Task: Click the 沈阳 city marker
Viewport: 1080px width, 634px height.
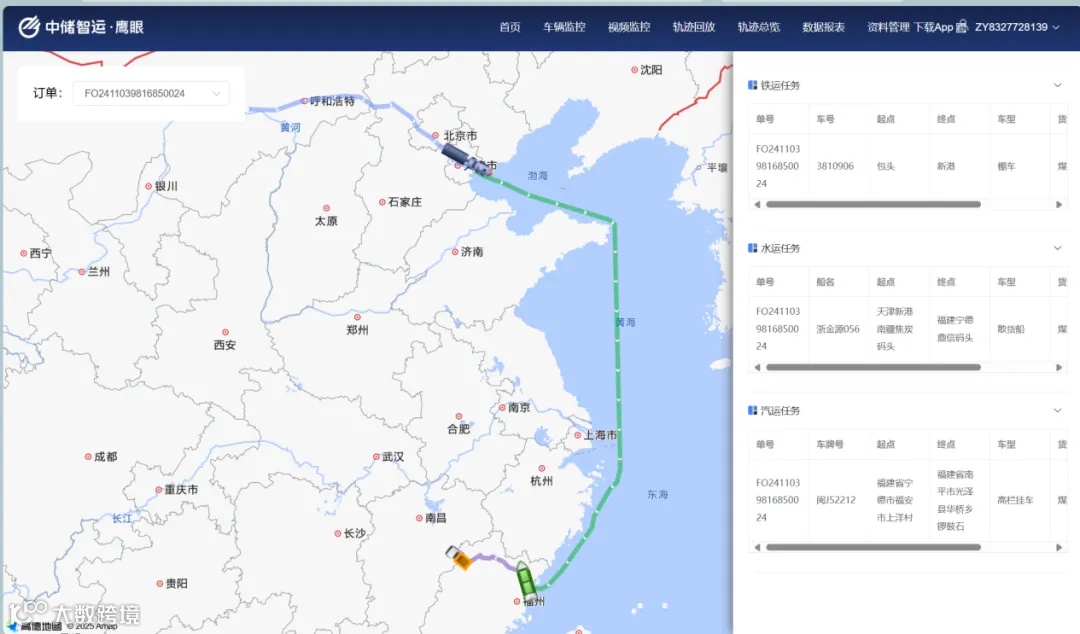Action: click(x=634, y=70)
